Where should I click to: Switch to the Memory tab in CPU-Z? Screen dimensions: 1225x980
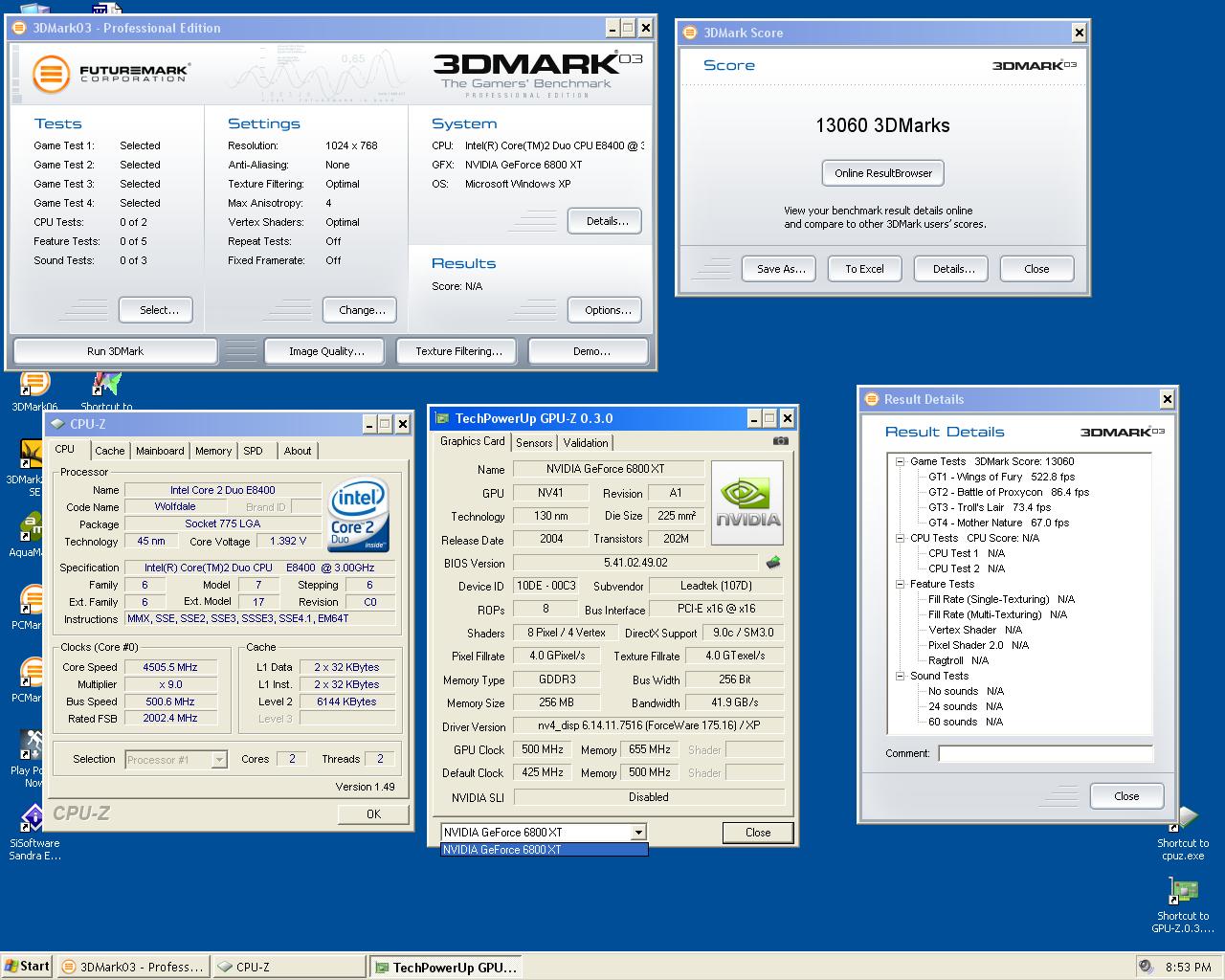tap(213, 451)
